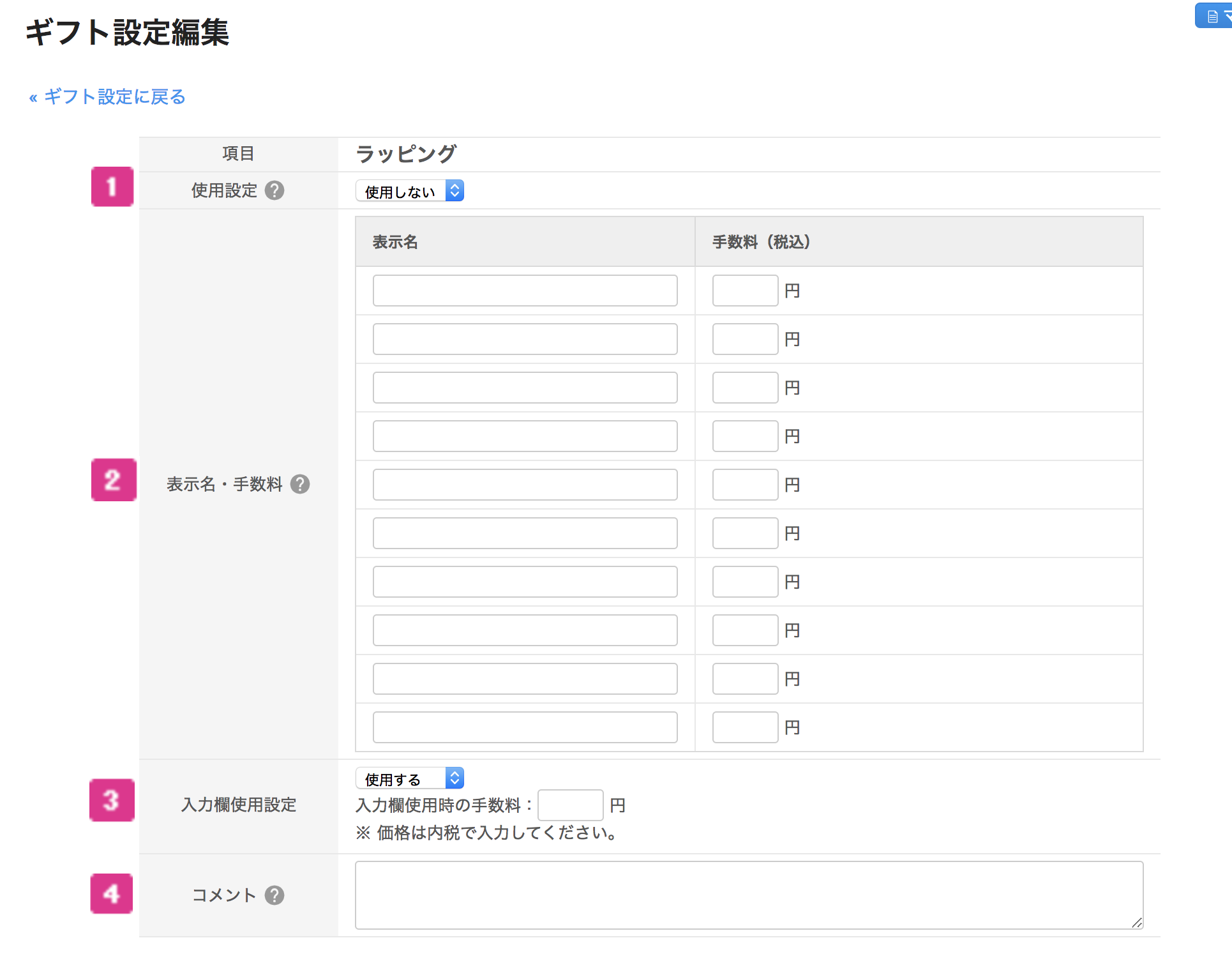Viewport: 1232px width, 954px height.
Task: Click the fifth row 手数料 yen field
Action: [x=745, y=485]
